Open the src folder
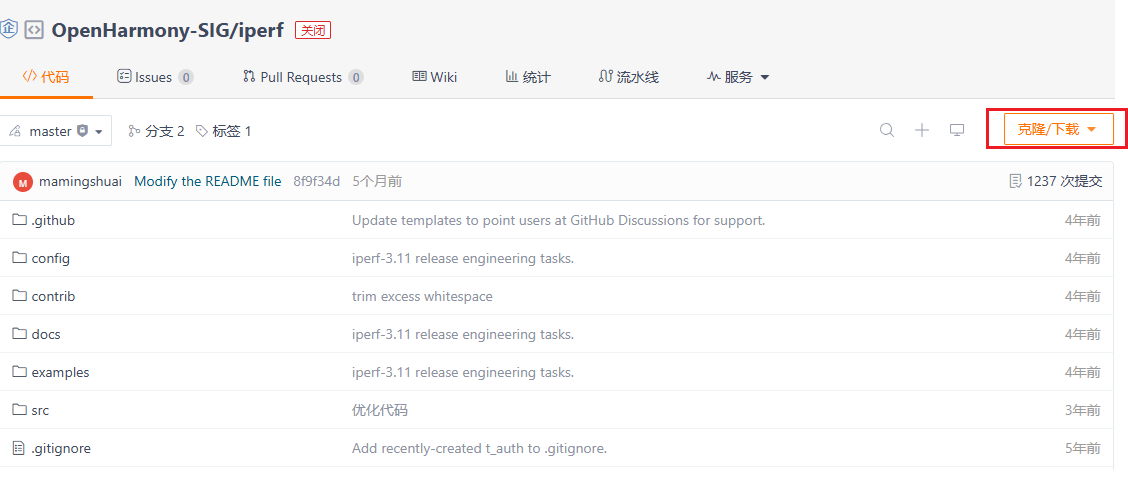The image size is (1128, 502). coord(40,411)
